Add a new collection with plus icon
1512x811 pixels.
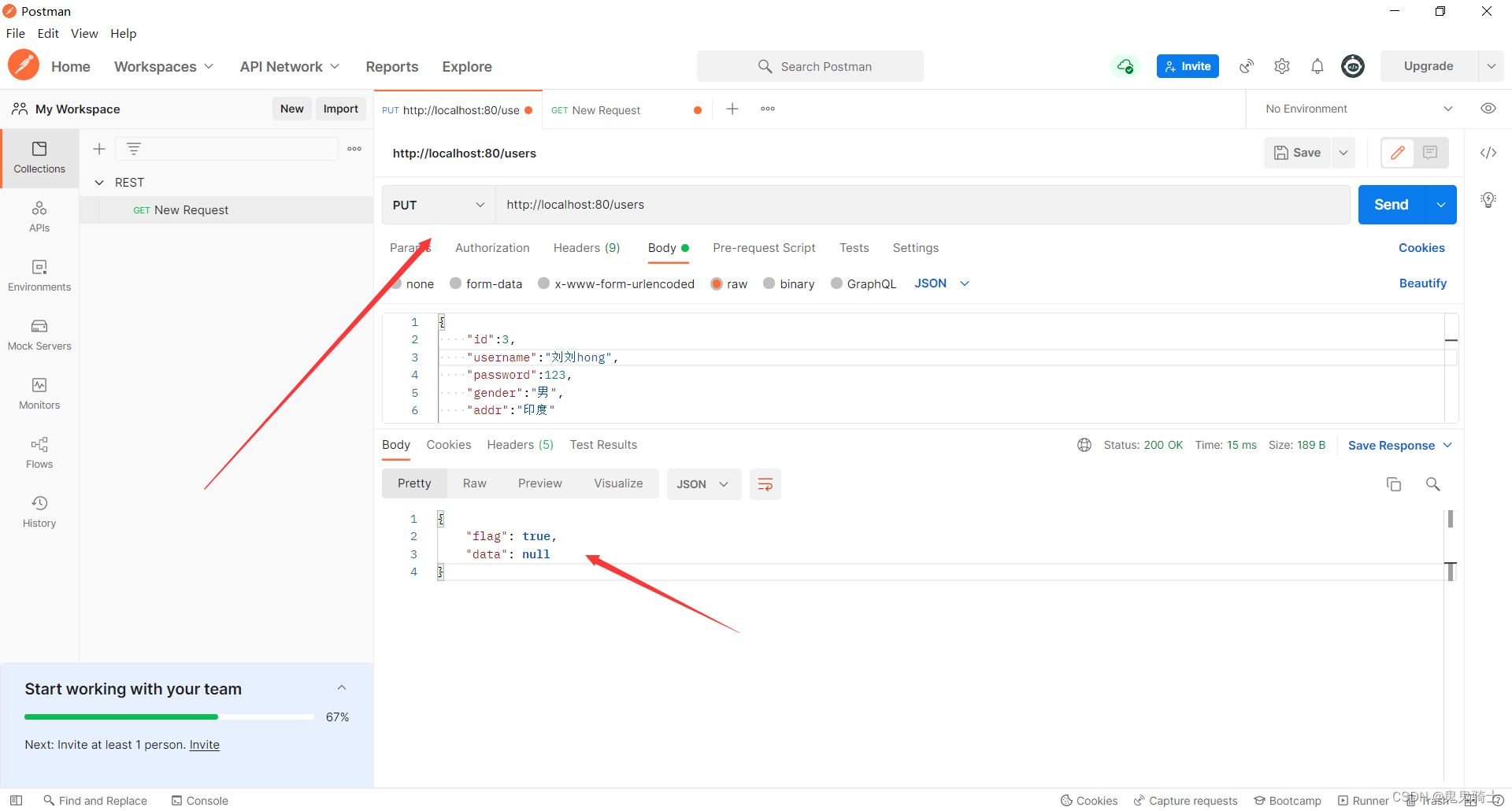click(x=99, y=149)
